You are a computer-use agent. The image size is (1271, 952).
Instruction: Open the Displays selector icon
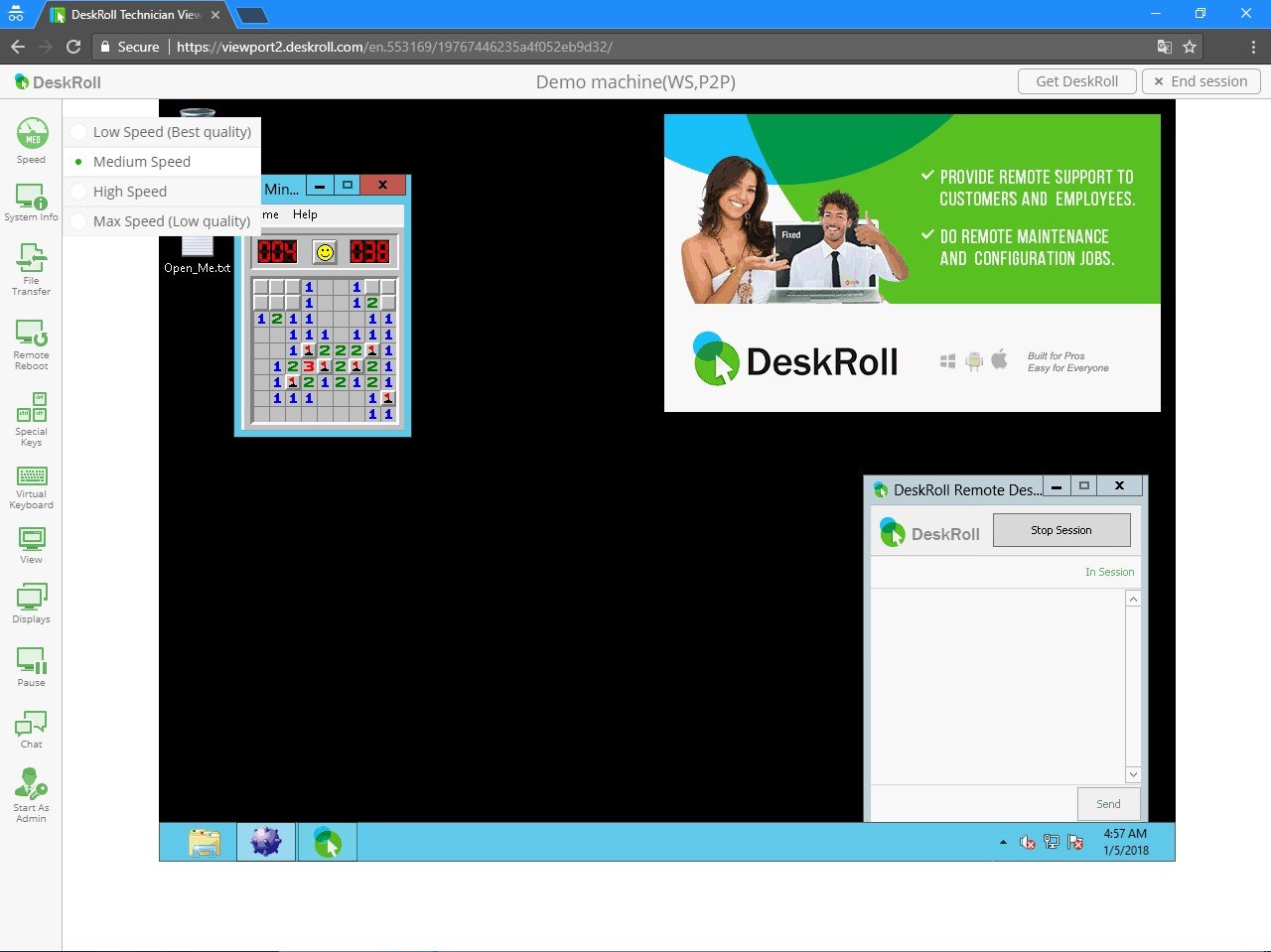(31, 604)
